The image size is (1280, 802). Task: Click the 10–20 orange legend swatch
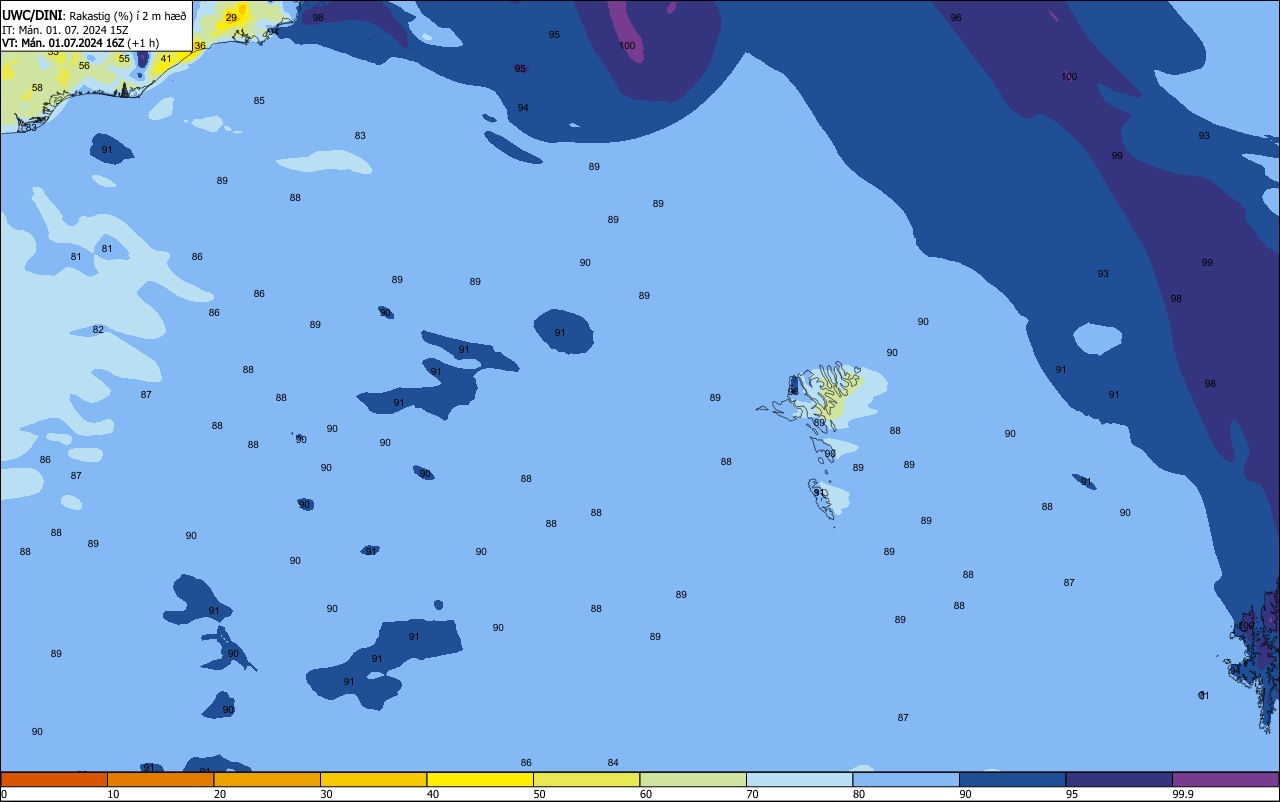click(x=160, y=779)
